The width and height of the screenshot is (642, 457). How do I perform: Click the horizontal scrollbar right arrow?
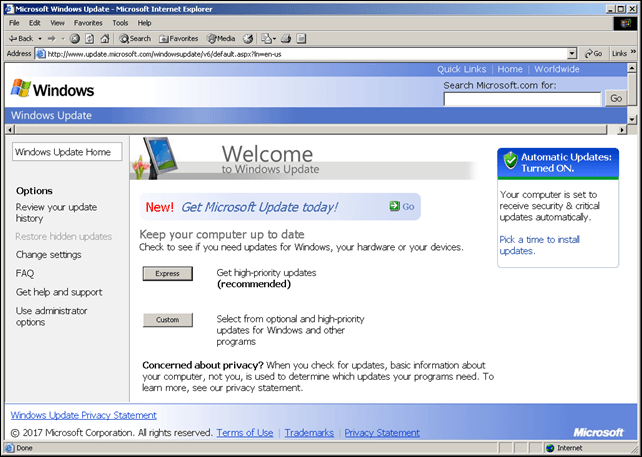coord(622,130)
